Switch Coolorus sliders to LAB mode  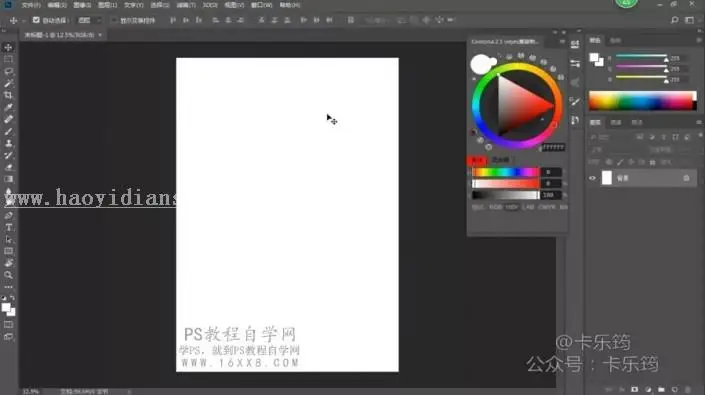pos(528,207)
